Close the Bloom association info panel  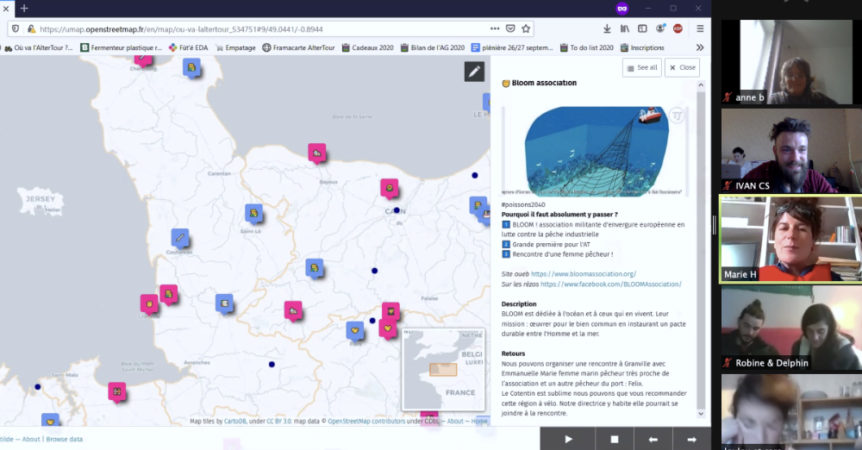pos(682,68)
